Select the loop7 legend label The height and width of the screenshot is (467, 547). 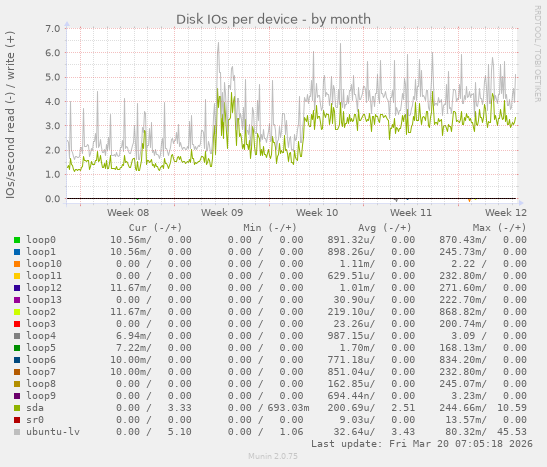pos(41,372)
